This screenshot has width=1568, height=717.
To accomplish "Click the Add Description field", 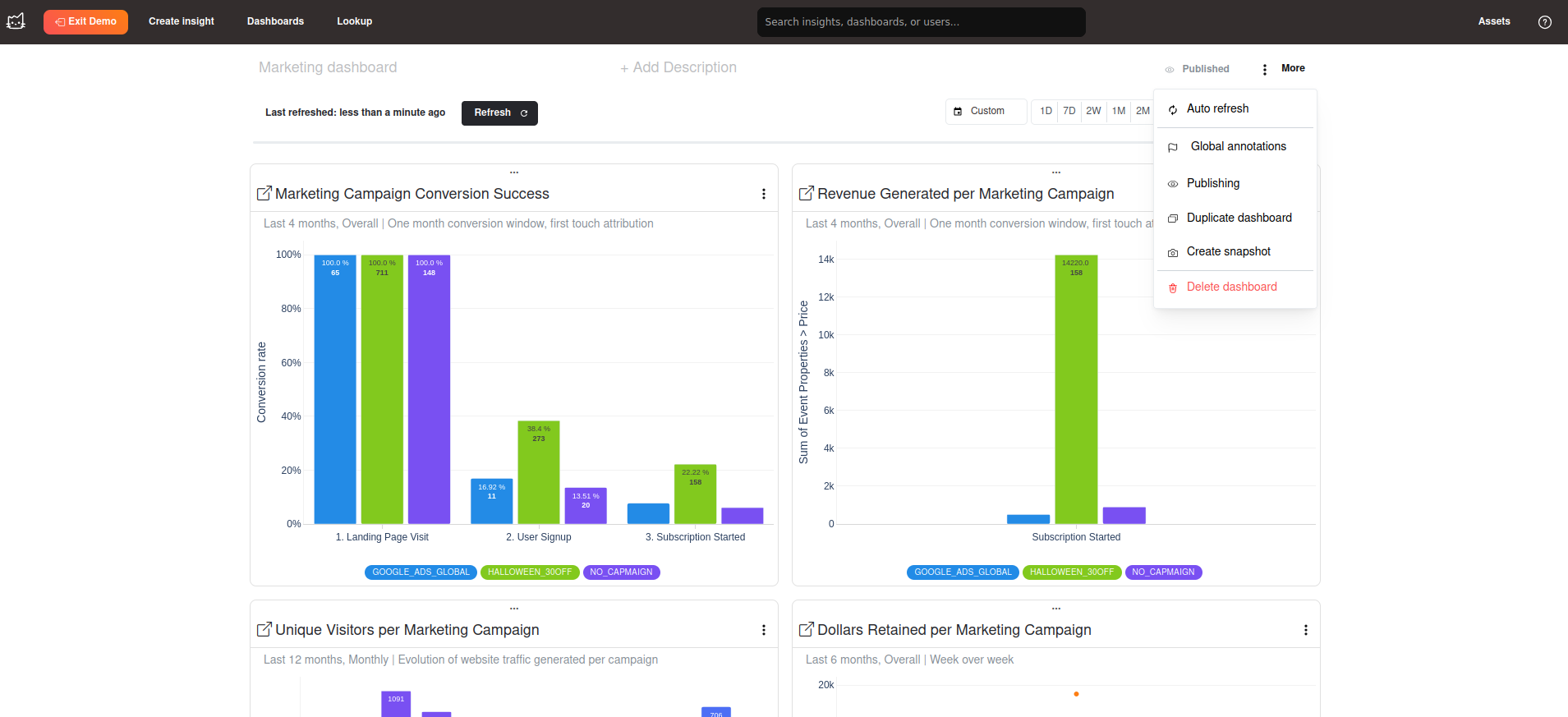I will [678, 67].
